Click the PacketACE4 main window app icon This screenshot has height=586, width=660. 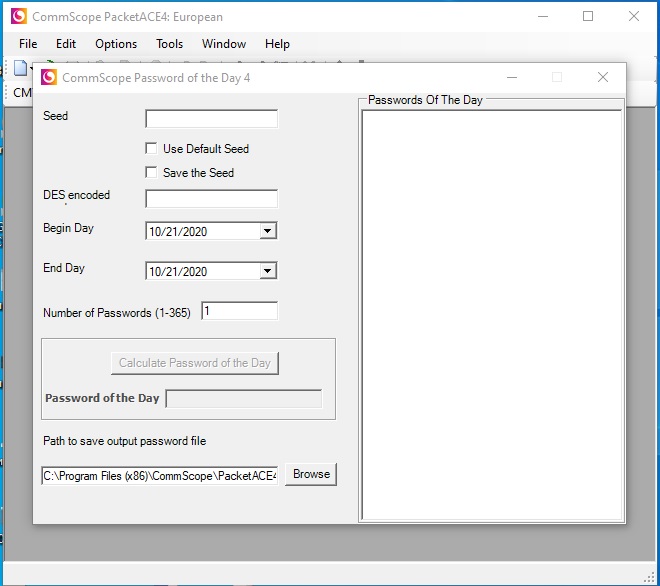click(x=19, y=16)
